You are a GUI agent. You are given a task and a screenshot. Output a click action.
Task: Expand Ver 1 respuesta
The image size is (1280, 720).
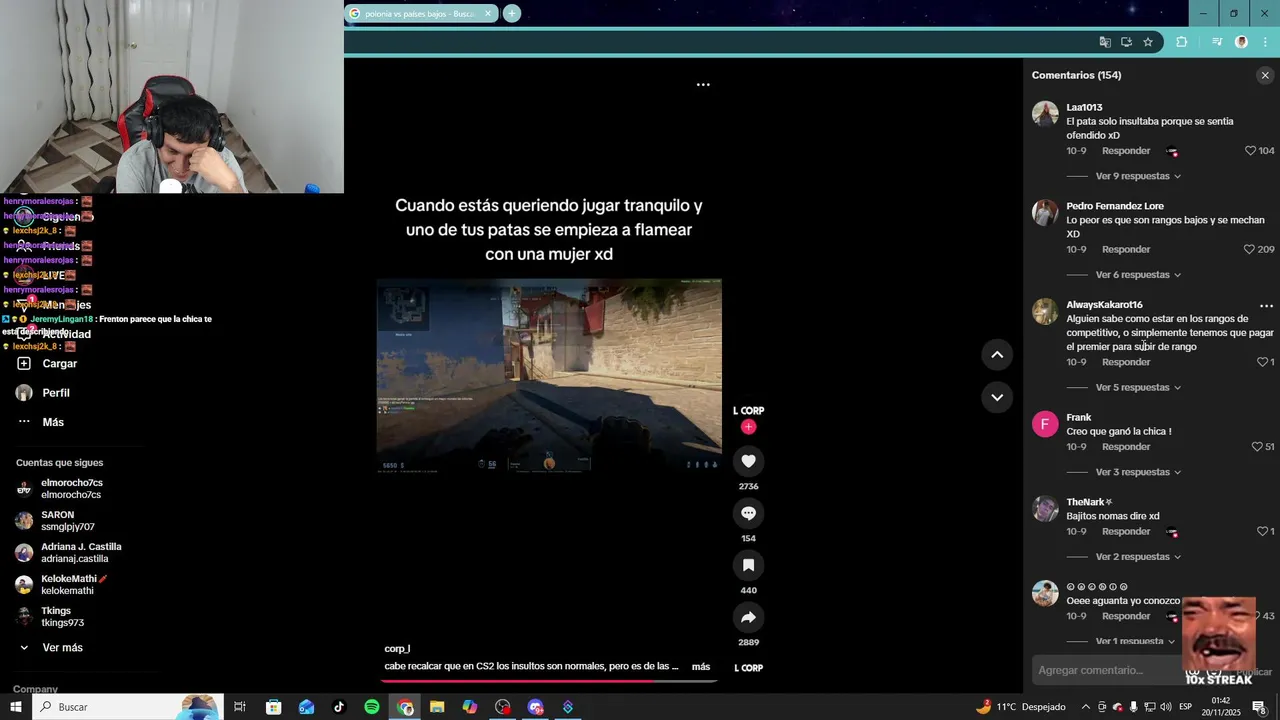(x=1136, y=641)
